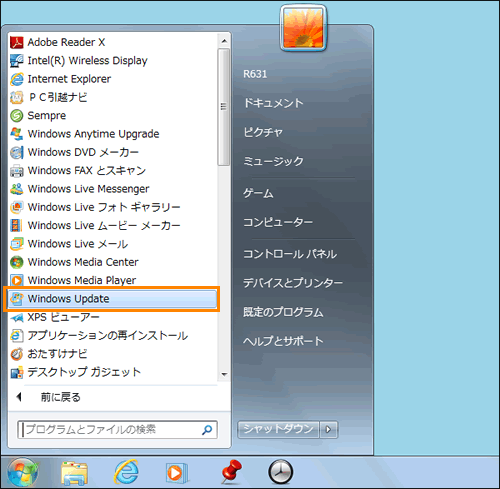Open デバイスとプリンター
This screenshot has width=500, height=489.
pos(293,283)
